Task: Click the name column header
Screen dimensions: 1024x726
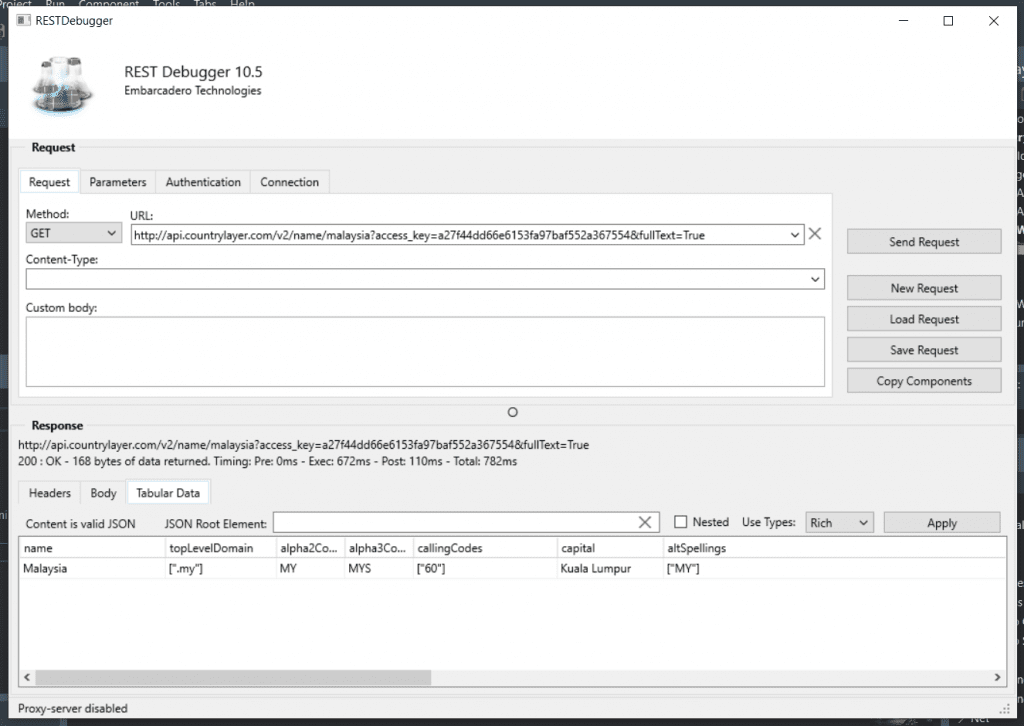Action: 92,548
